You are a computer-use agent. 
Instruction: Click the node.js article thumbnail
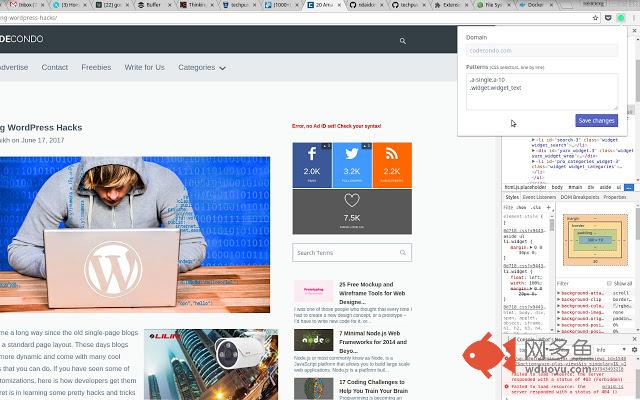point(313,340)
